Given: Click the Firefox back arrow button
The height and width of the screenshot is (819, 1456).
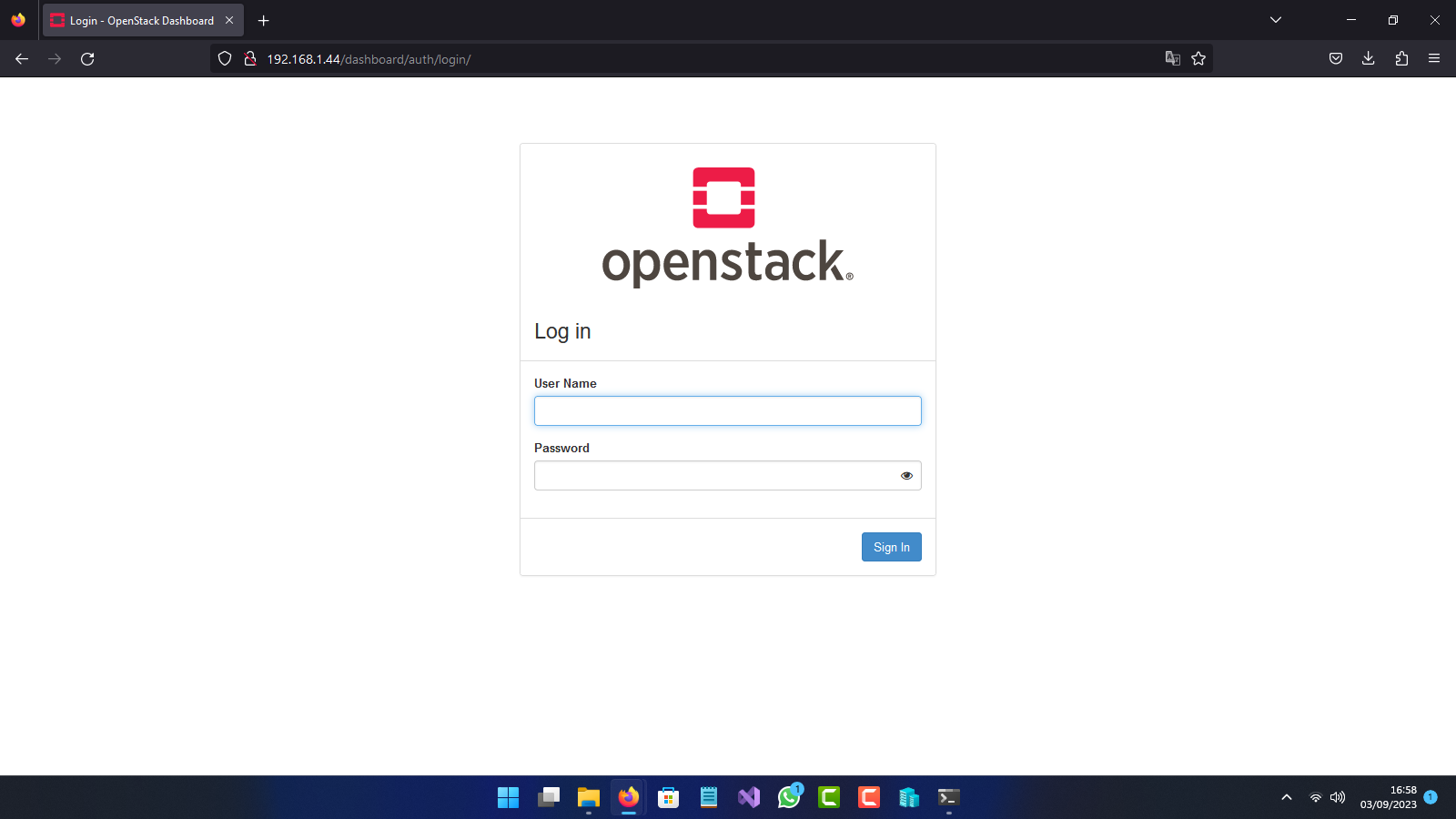Looking at the screenshot, I should tap(22, 59).
